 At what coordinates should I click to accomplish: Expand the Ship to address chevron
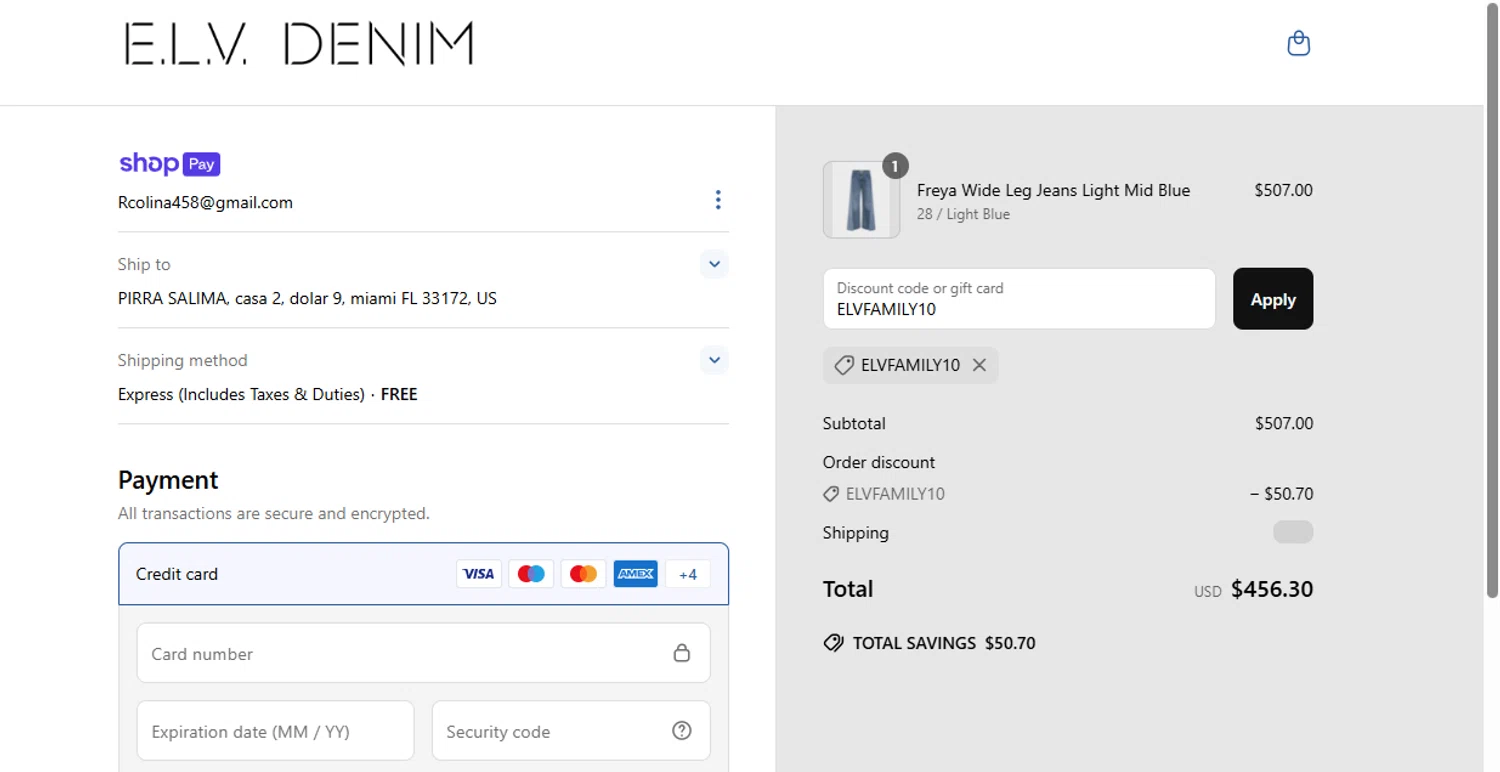pos(714,264)
